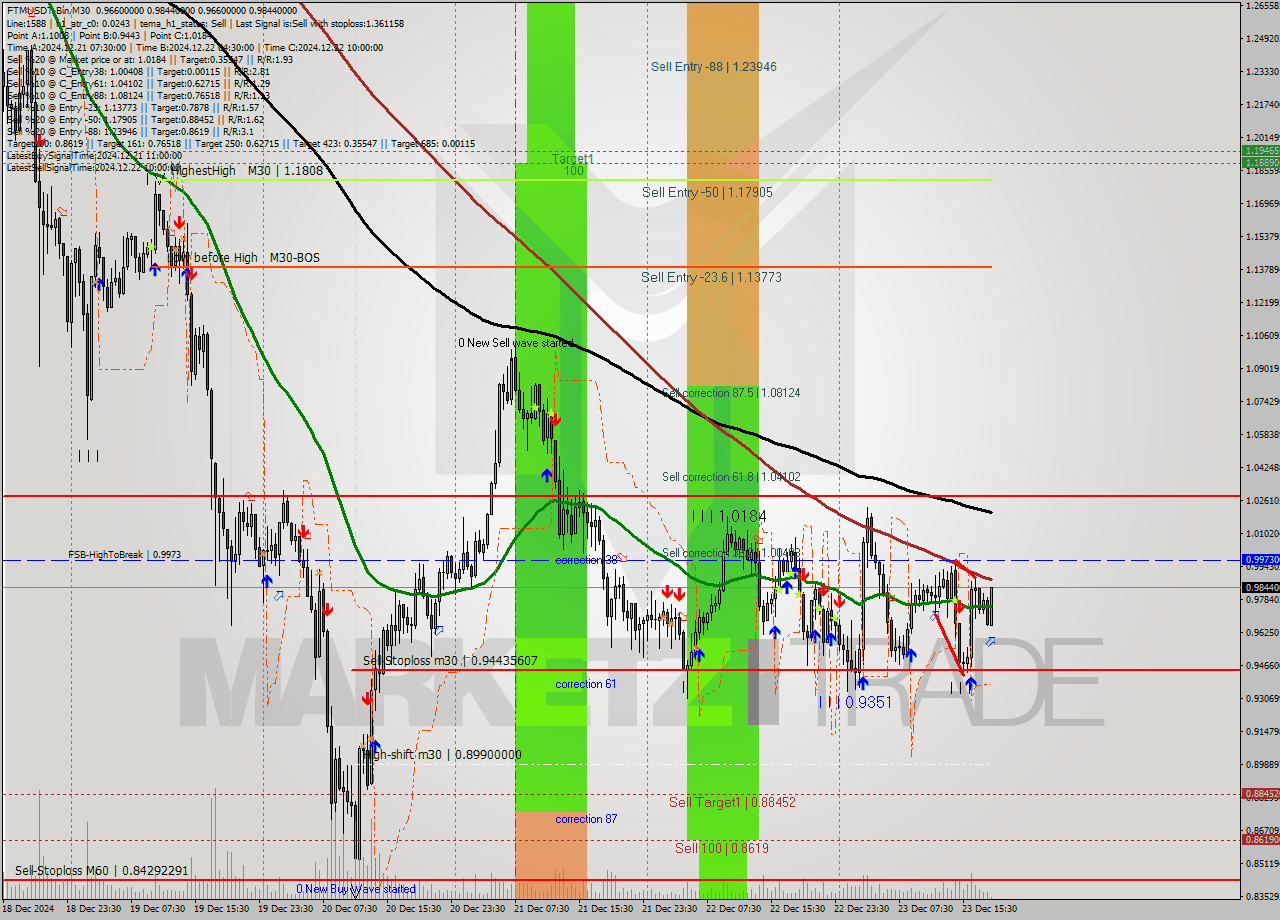The image size is (1280, 920).
Task: Click the red 0.88452 price tag
Action: (x=1260, y=794)
